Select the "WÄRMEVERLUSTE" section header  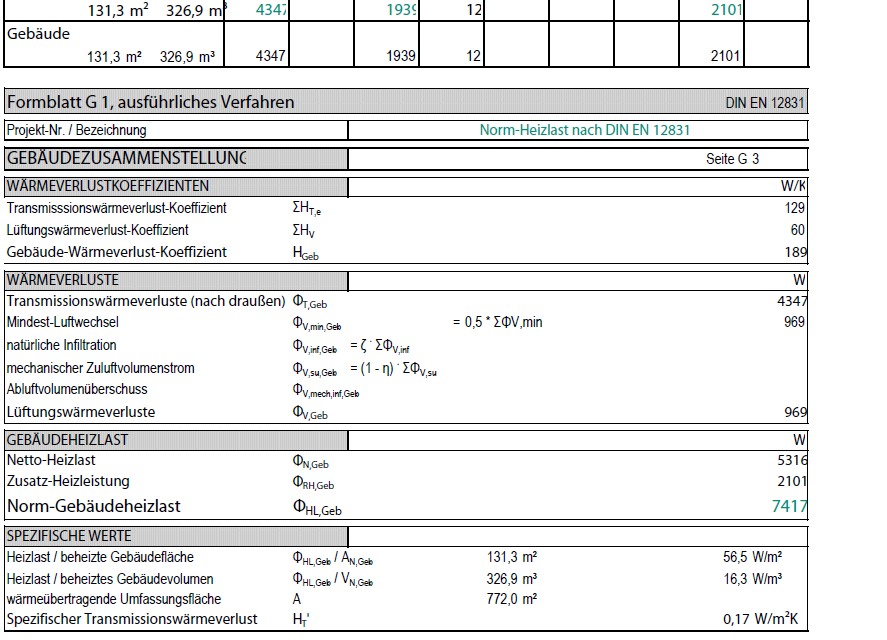point(63,280)
